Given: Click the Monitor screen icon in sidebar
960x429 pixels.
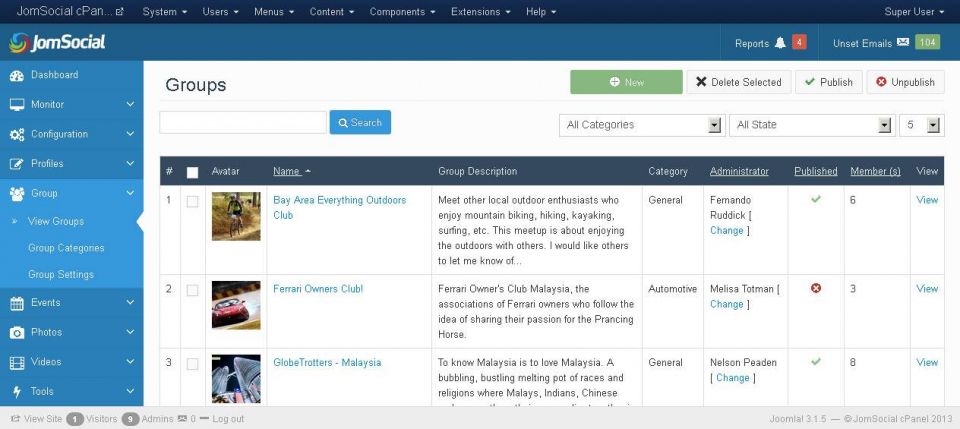Looking at the screenshot, I should coord(17,105).
